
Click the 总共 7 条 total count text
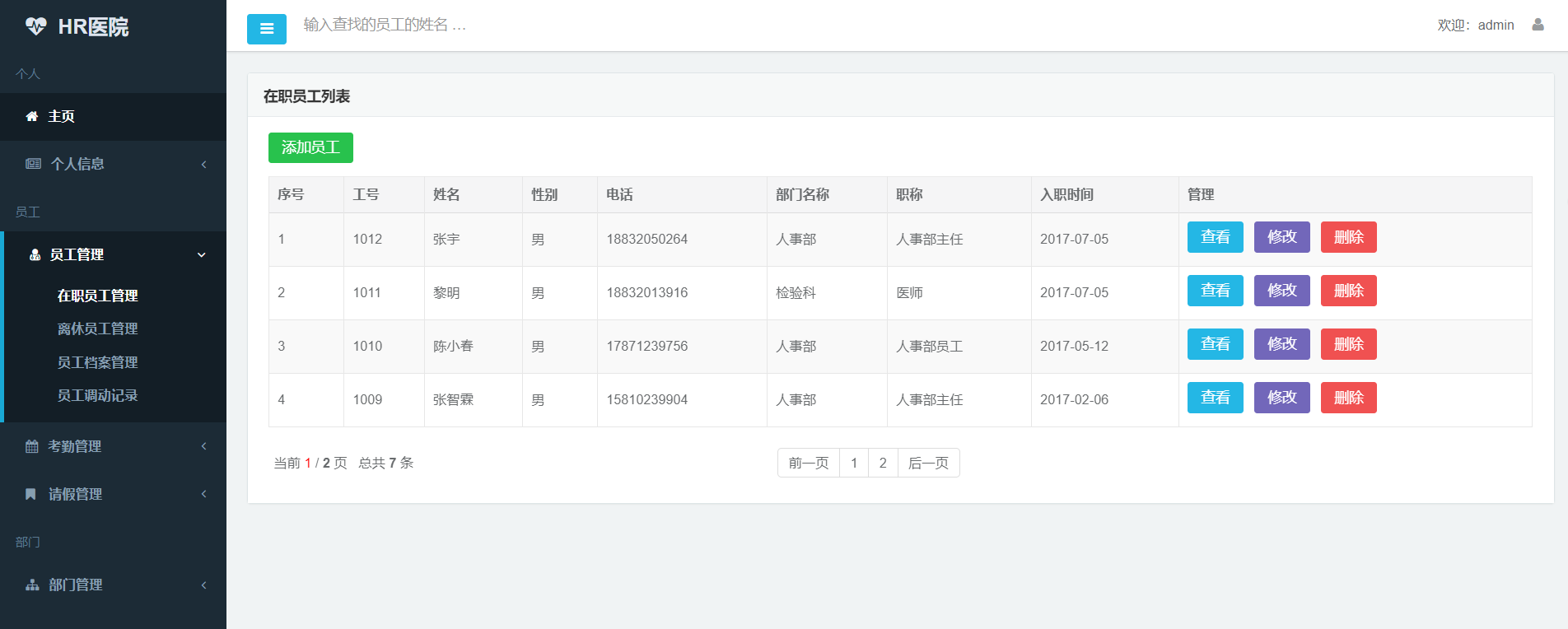pos(385,463)
